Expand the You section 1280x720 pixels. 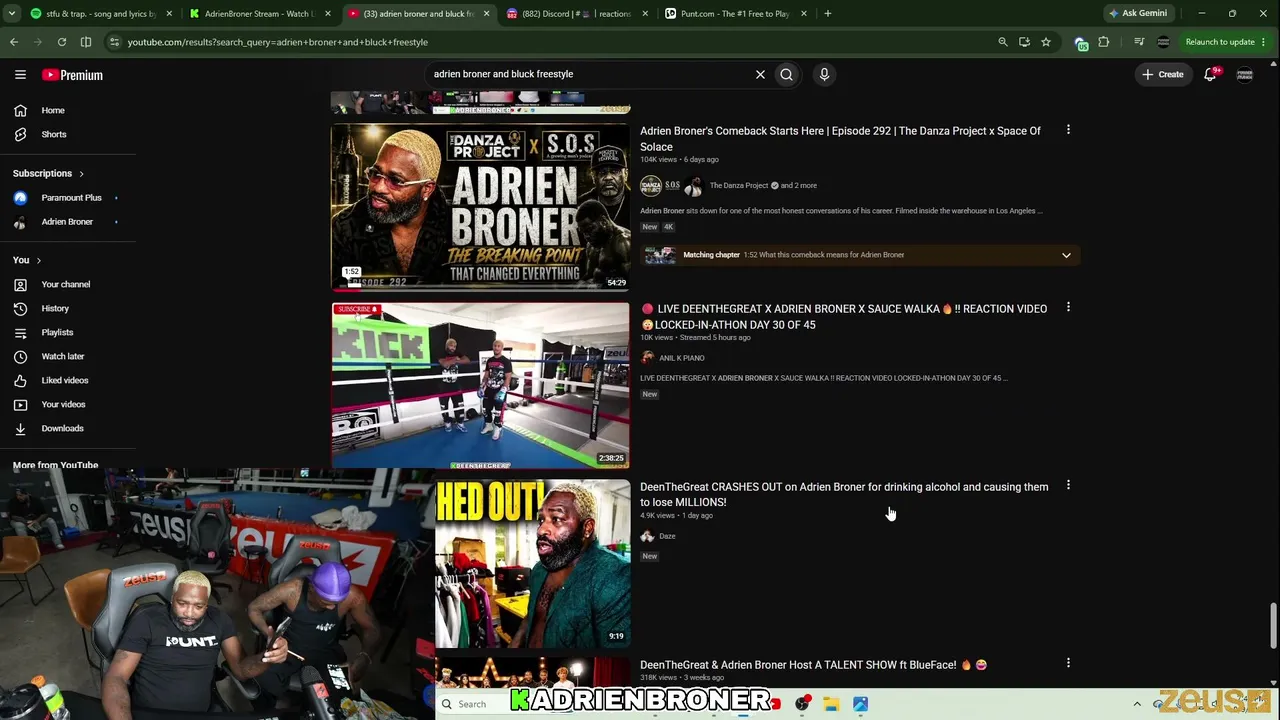[x=27, y=260]
